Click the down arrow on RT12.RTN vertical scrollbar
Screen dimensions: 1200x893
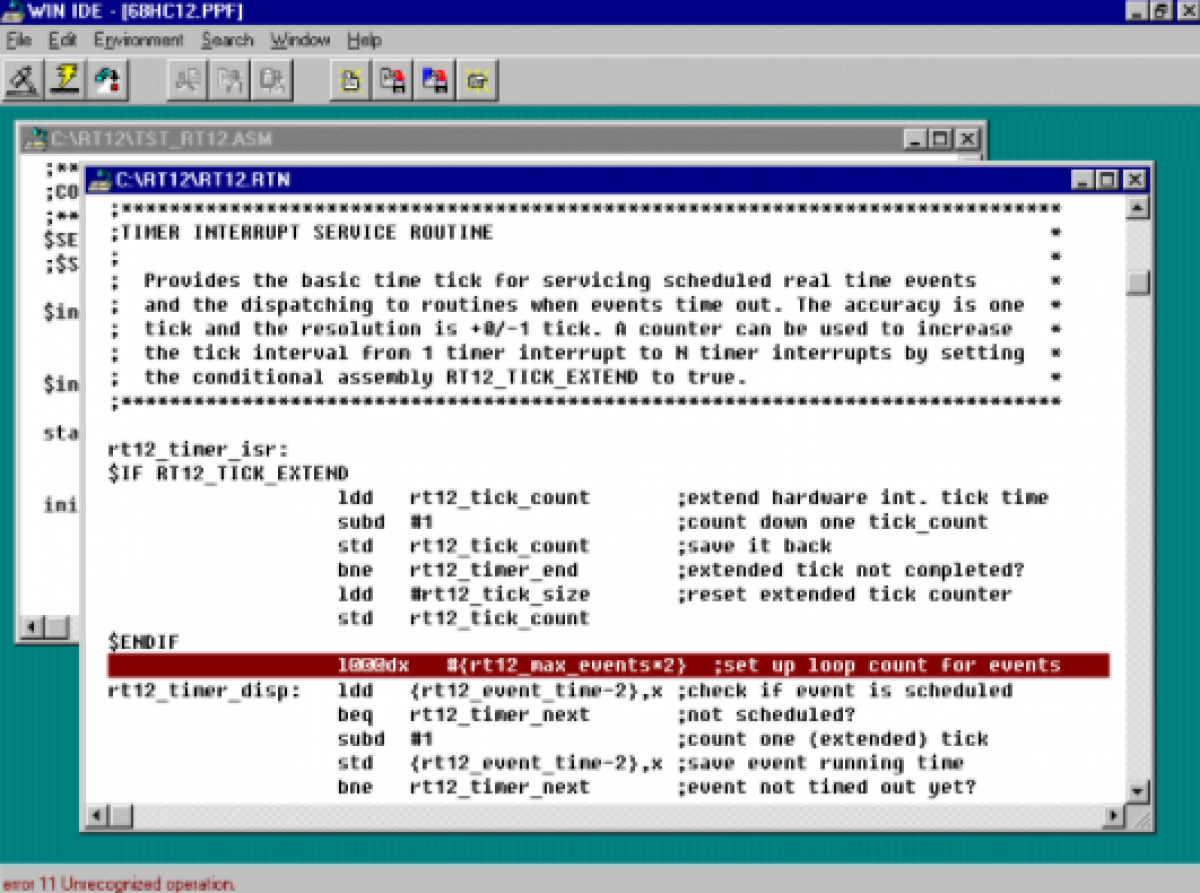pyautogui.click(x=1137, y=791)
